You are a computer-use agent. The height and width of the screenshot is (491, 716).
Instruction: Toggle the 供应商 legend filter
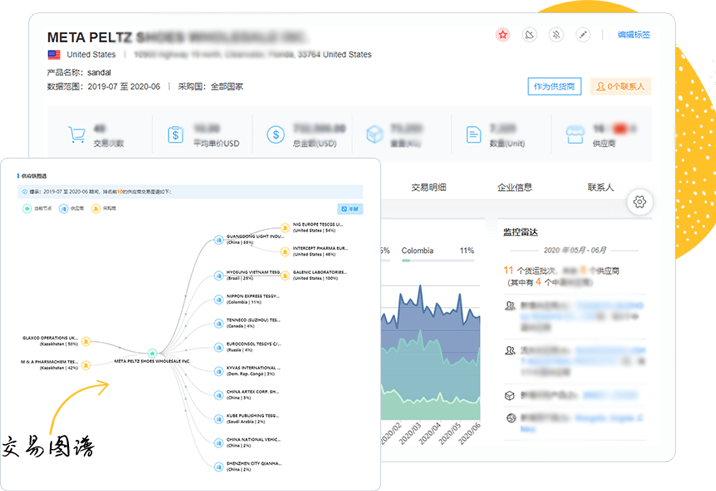[x=63, y=208]
